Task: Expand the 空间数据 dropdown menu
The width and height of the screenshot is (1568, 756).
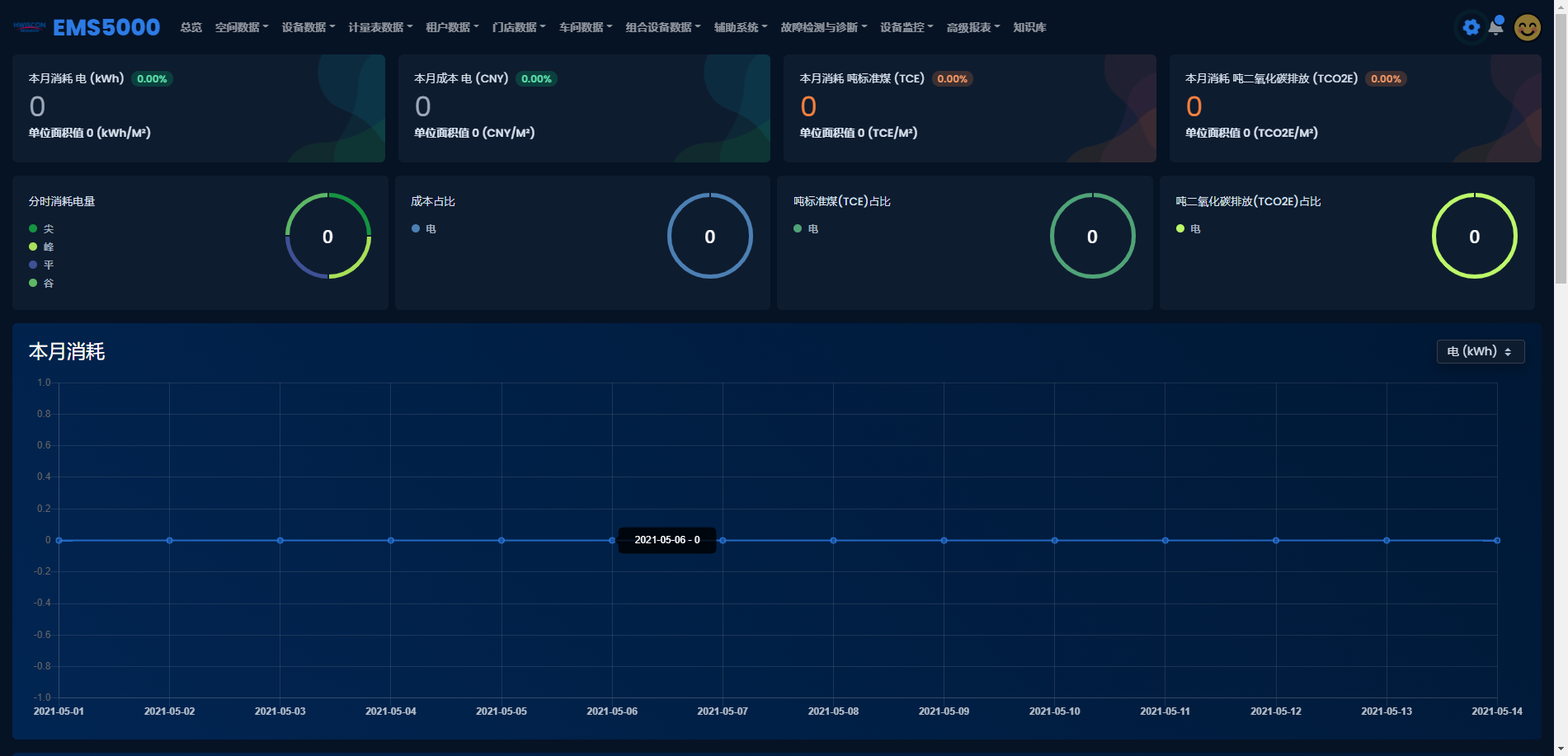Action: point(241,27)
